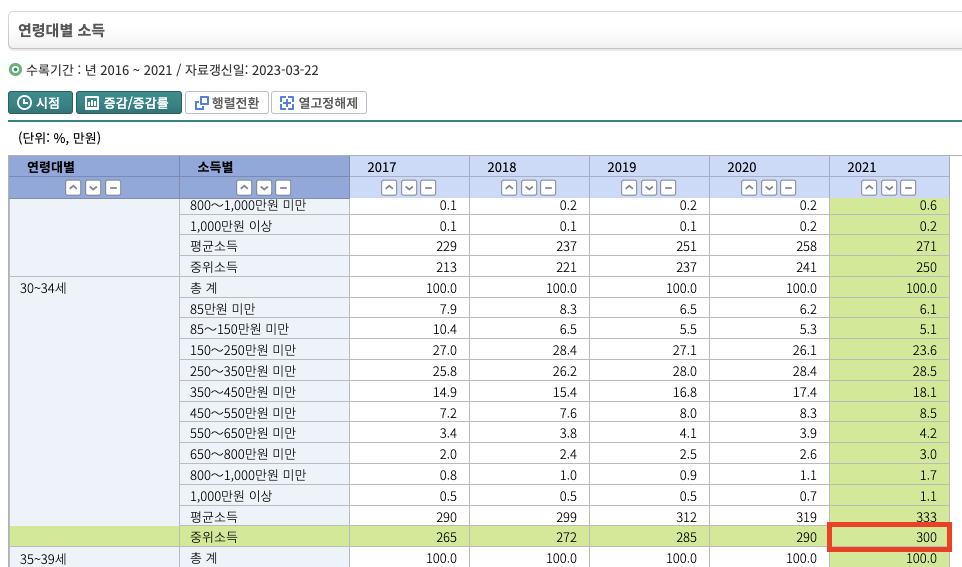Click the 열고정해제 button

319,102
